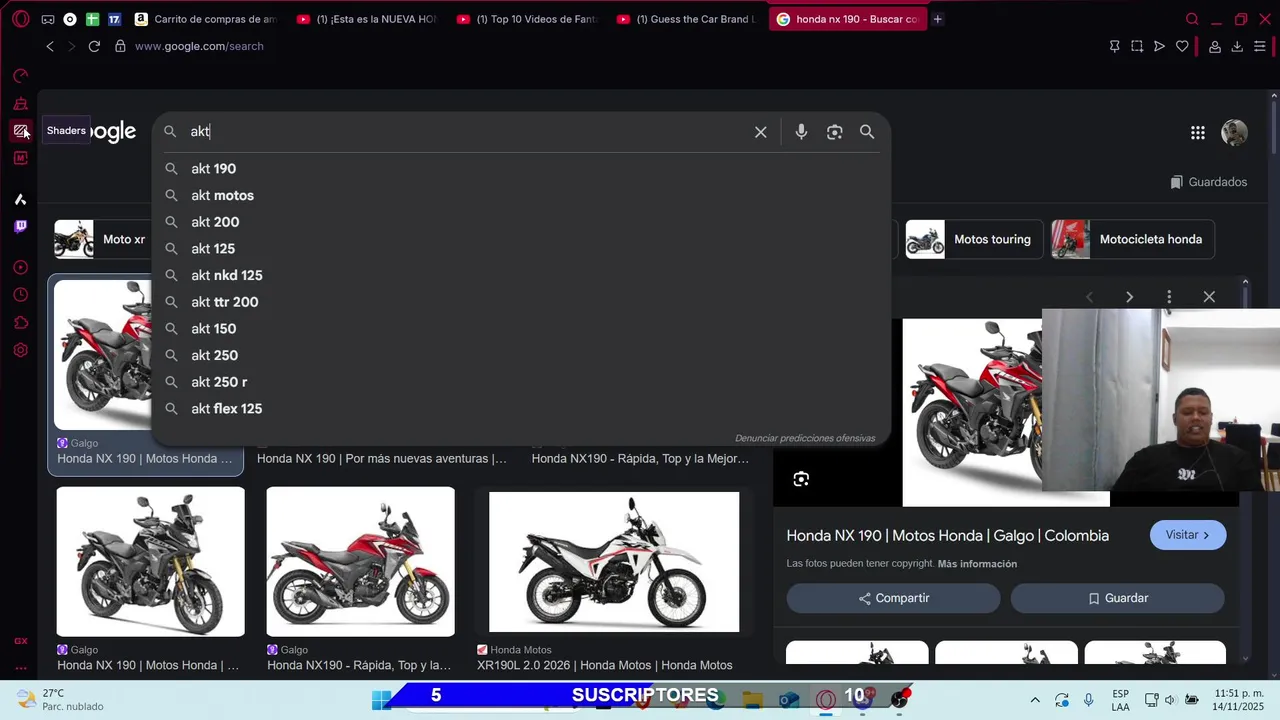Click the Visitar button
Image resolution: width=1280 pixels, height=720 pixels.
click(1188, 535)
